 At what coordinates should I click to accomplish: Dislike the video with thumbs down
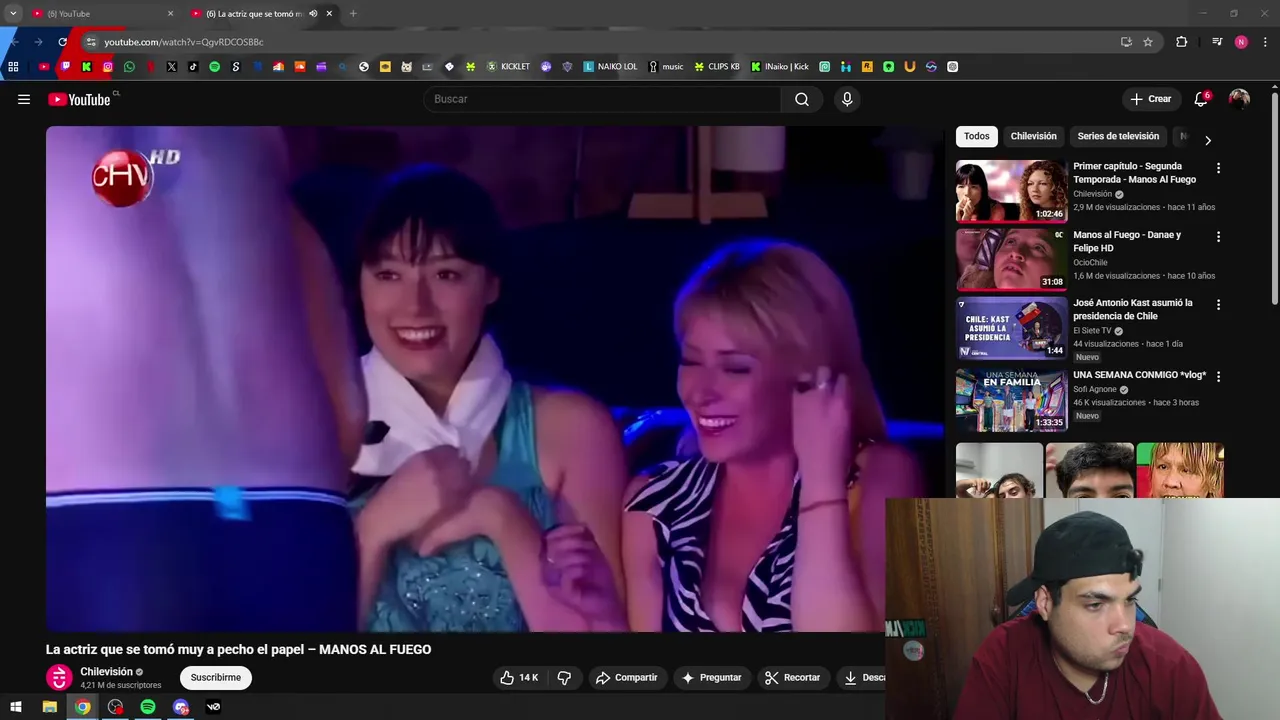(x=564, y=677)
